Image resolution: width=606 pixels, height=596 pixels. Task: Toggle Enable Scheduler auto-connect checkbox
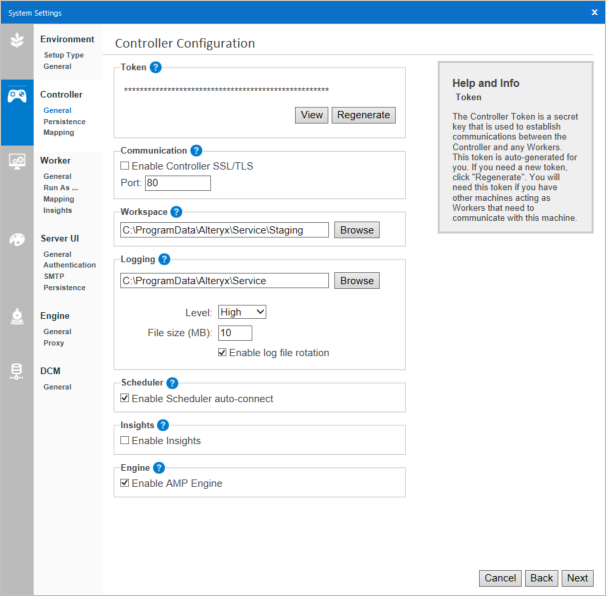click(125, 398)
